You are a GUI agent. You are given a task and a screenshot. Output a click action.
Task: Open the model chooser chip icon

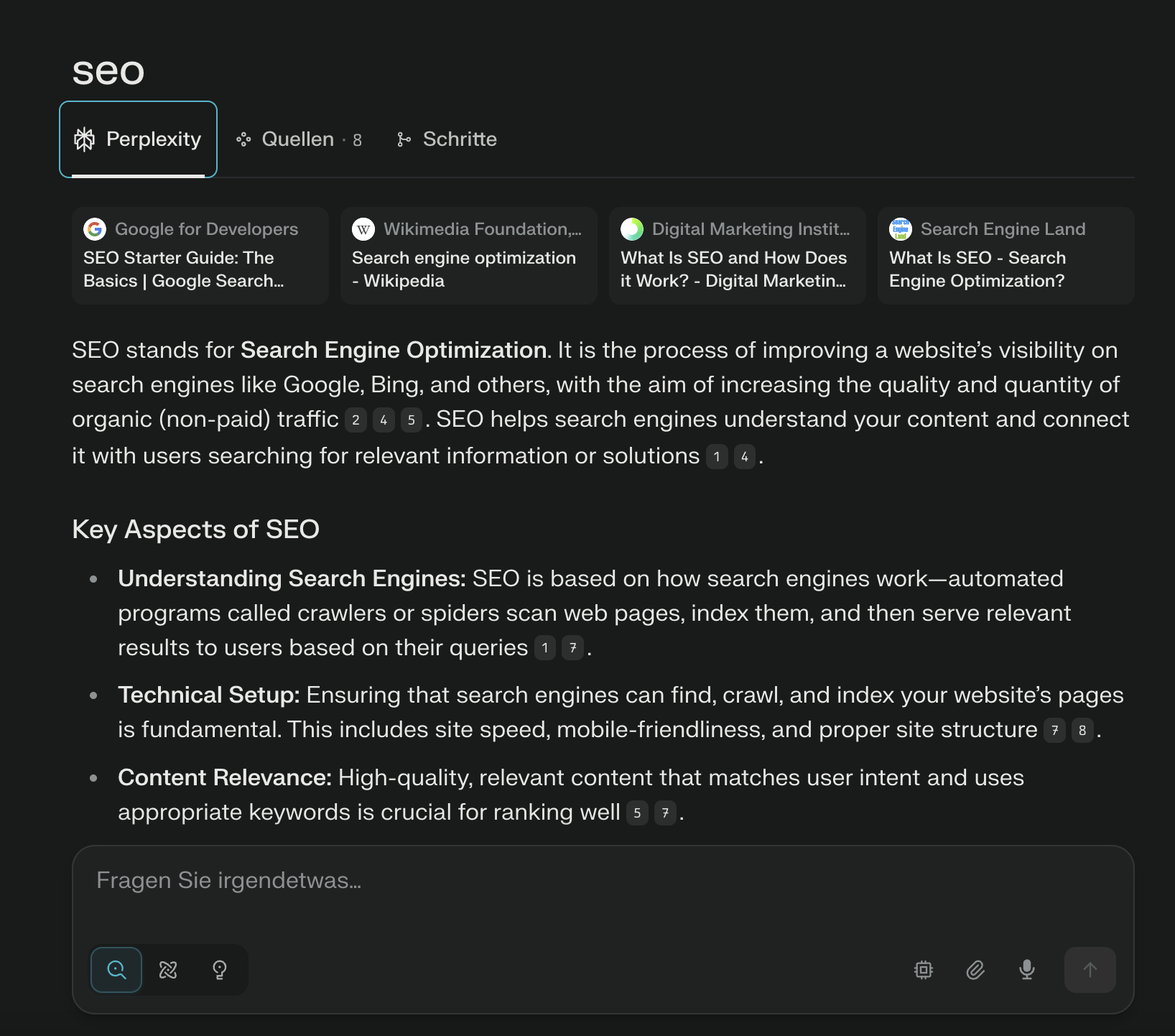[924, 970]
